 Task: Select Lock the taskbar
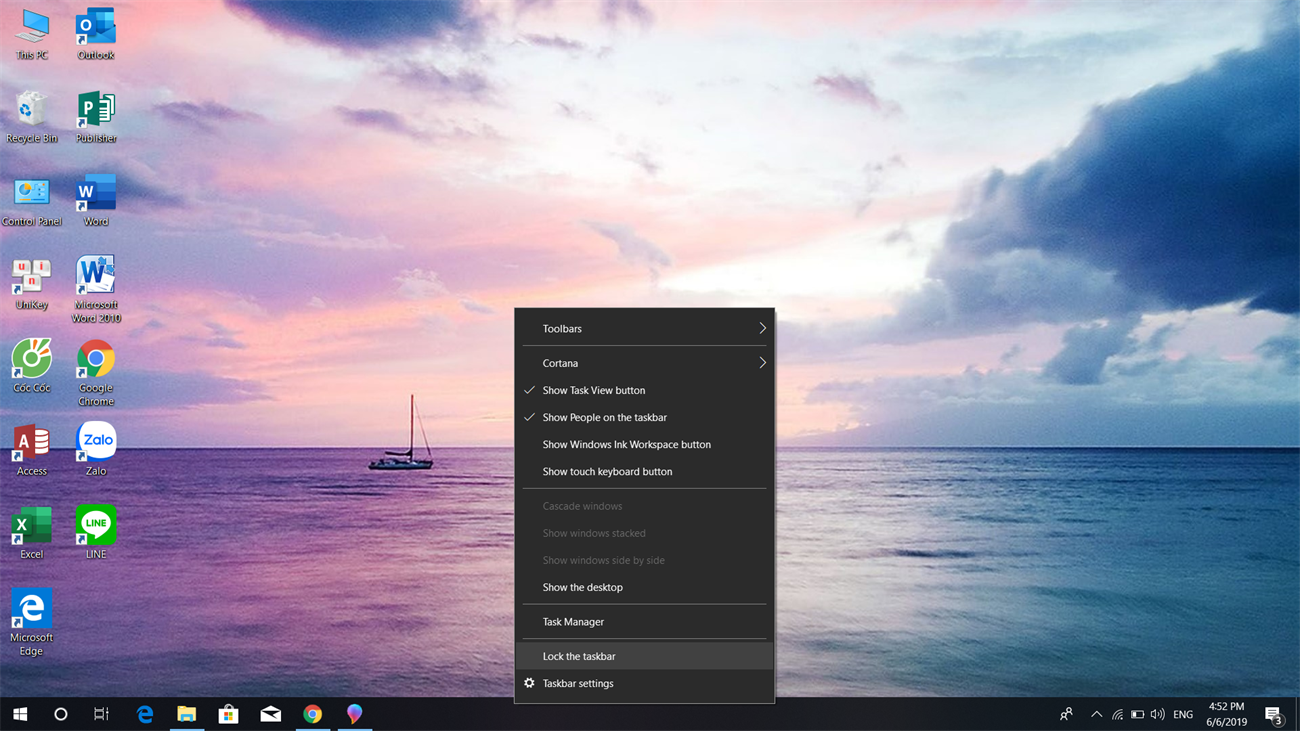(579, 656)
